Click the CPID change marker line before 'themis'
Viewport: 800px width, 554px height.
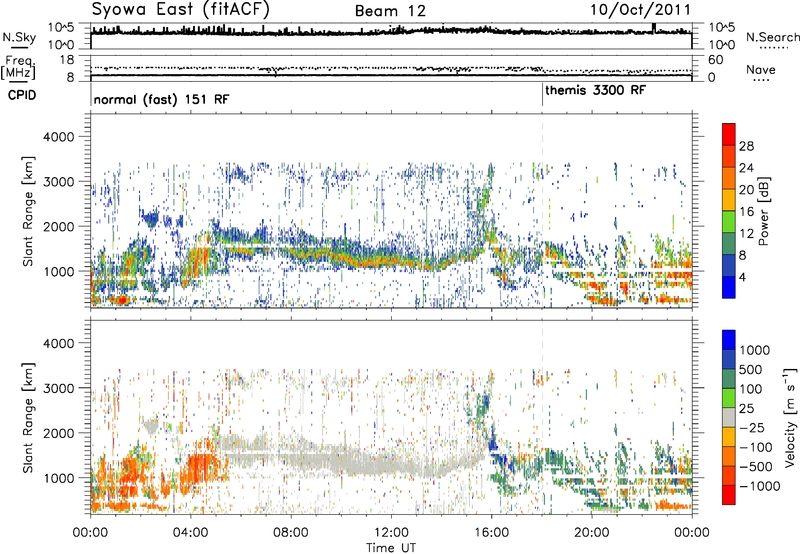tap(542, 94)
